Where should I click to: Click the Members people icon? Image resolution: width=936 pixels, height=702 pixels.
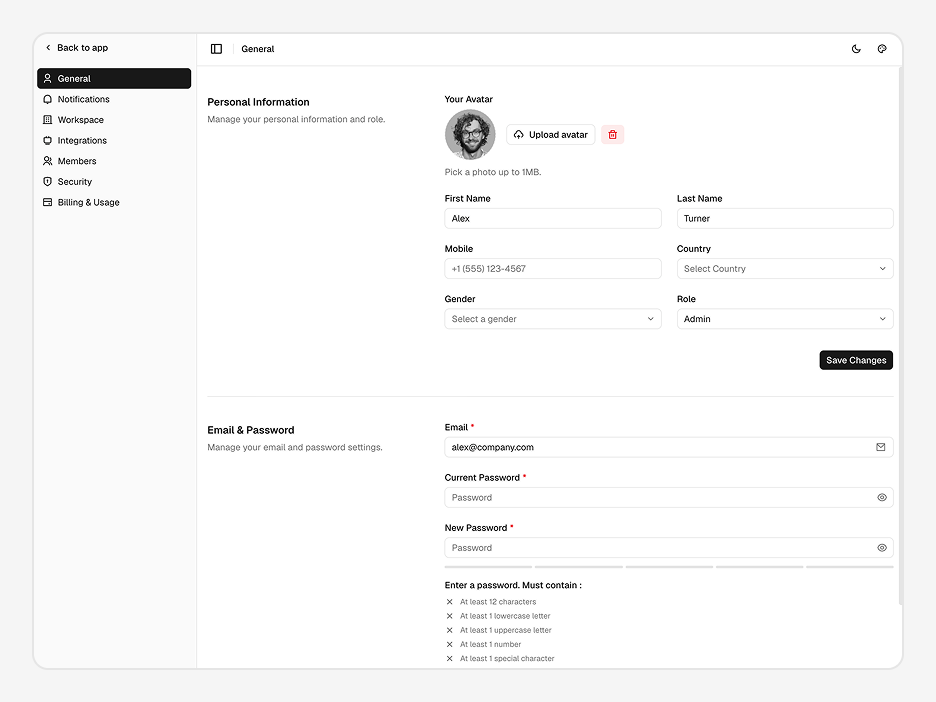(x=48, y=161)
